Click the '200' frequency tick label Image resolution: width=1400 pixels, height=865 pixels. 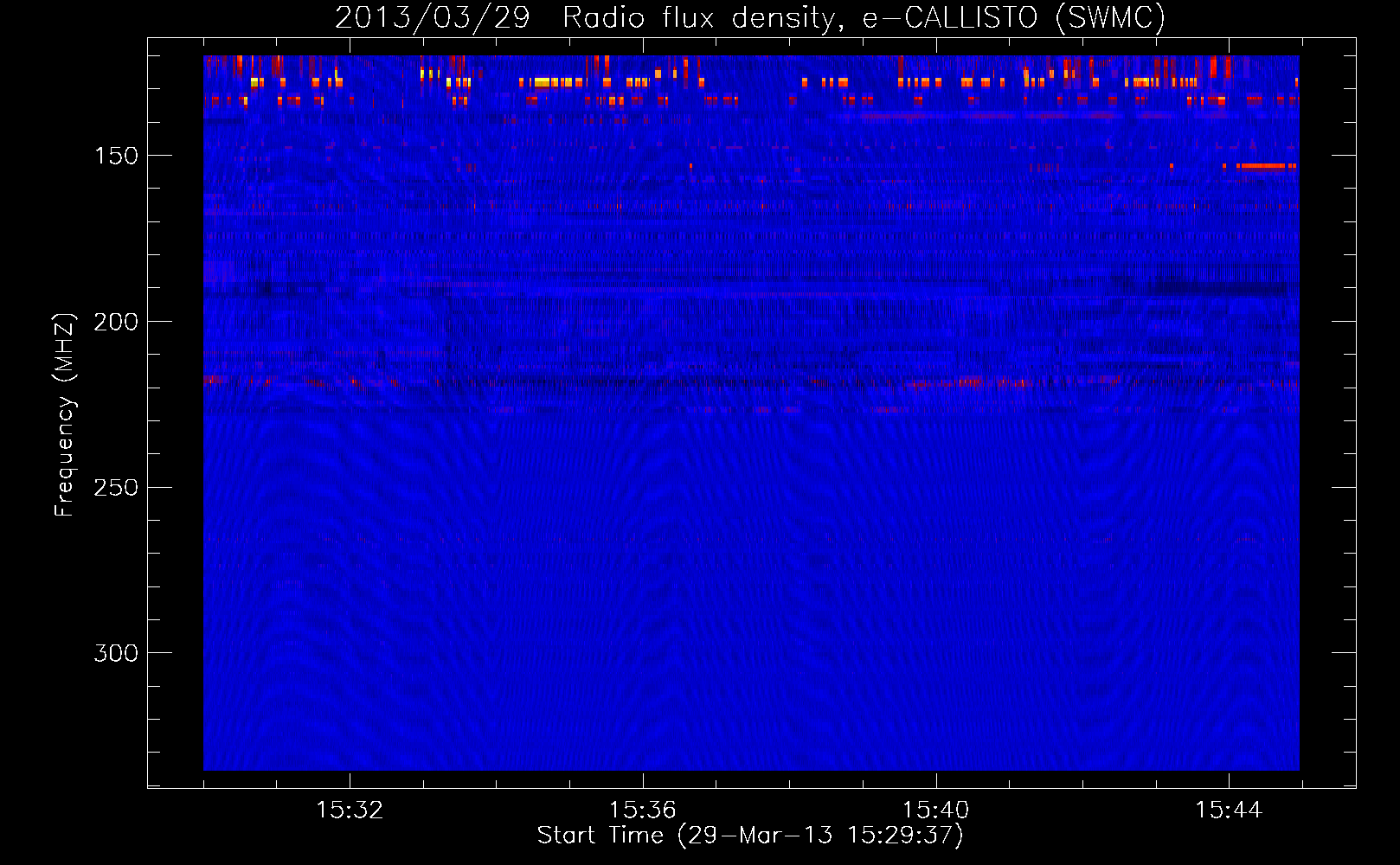click(x=116, y=322)
